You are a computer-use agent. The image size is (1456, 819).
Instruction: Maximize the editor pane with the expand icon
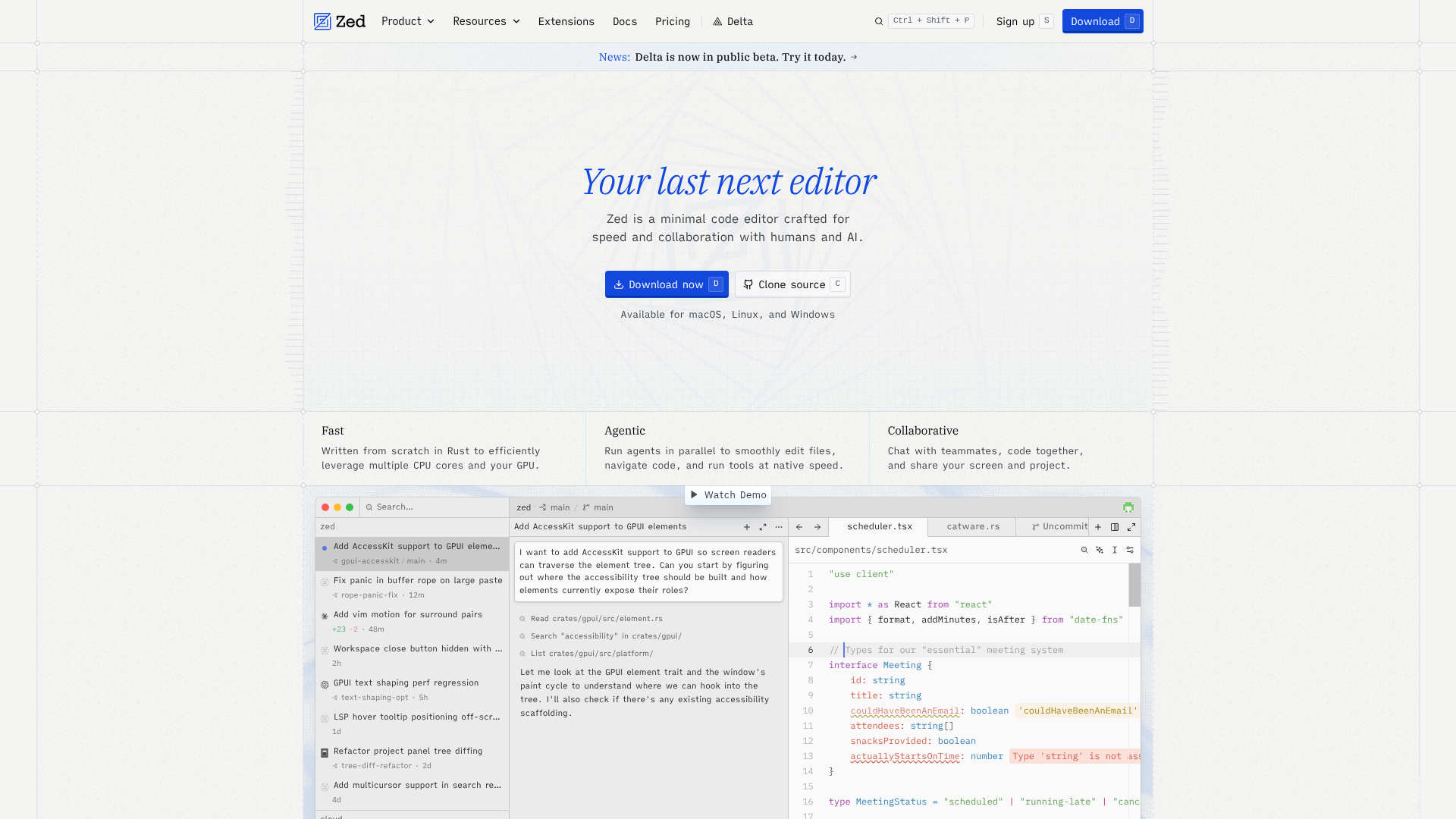tap(1131, 527)
